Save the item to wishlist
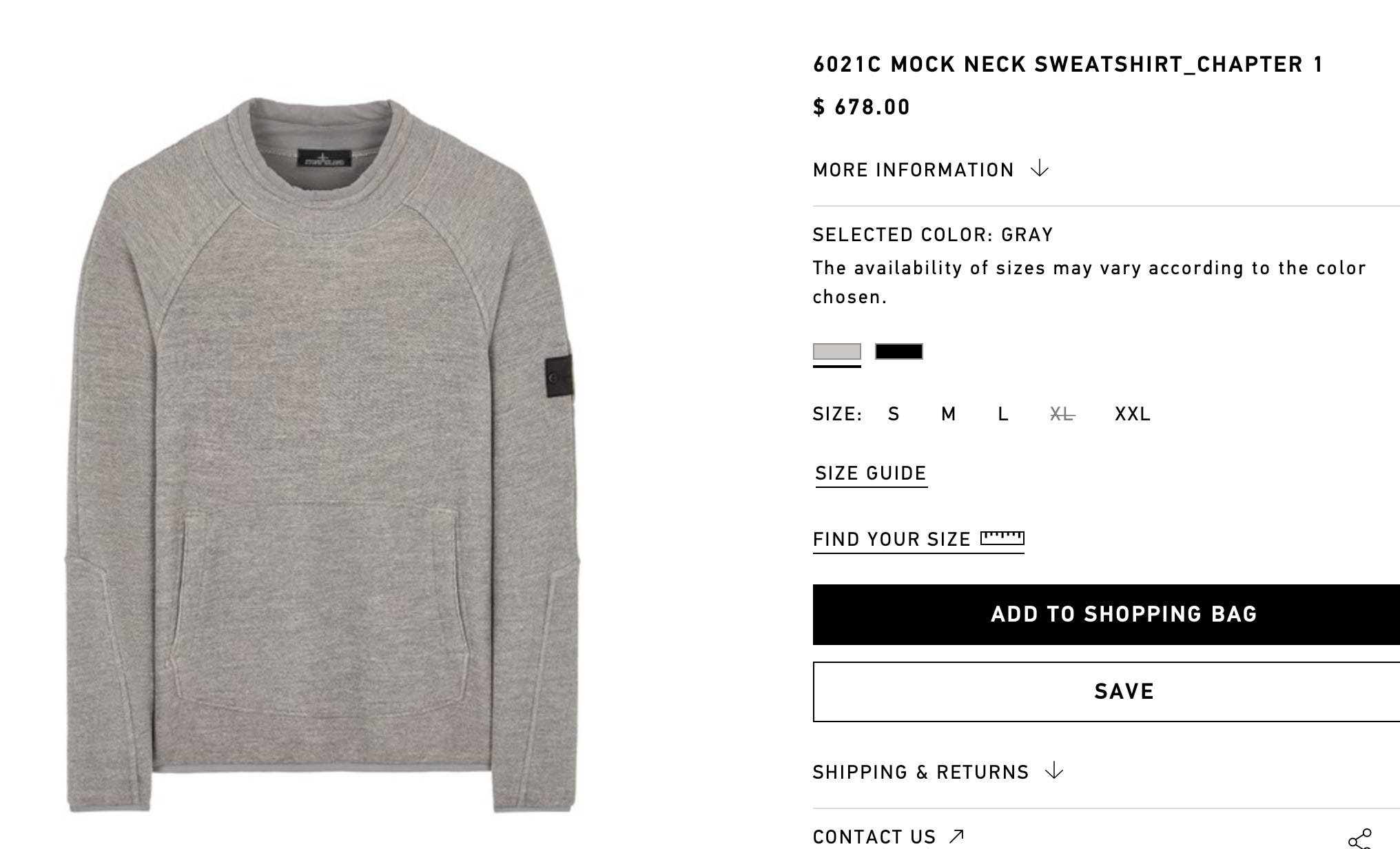Screen dimensions: 1400x849 coord(1106,692)
